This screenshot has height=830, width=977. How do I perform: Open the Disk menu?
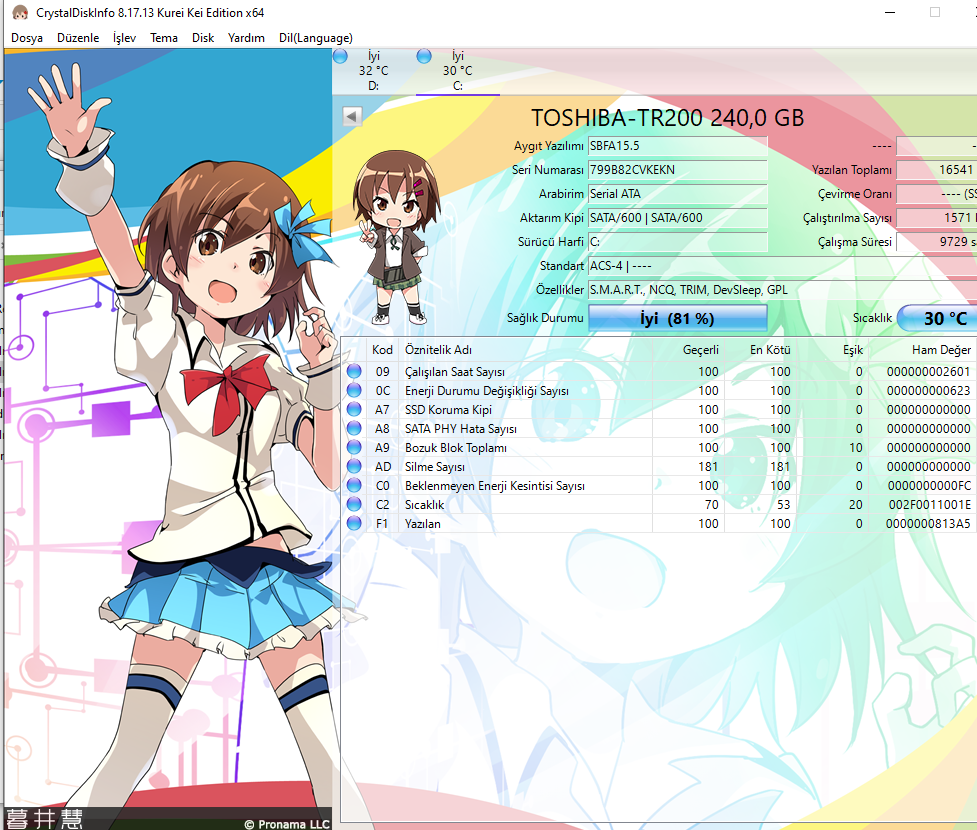point(203,38)
